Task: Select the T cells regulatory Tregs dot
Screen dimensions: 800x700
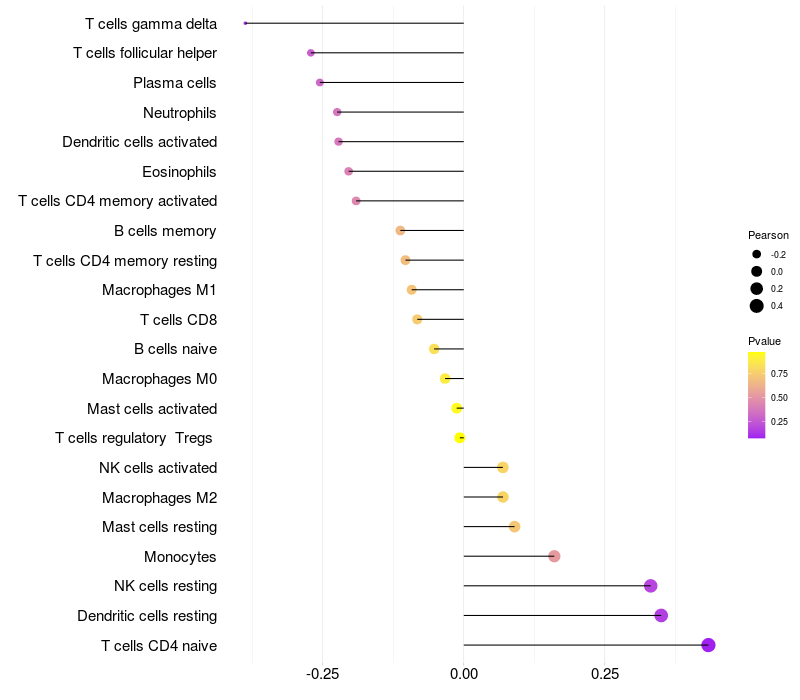Action: tap(460, 438)
